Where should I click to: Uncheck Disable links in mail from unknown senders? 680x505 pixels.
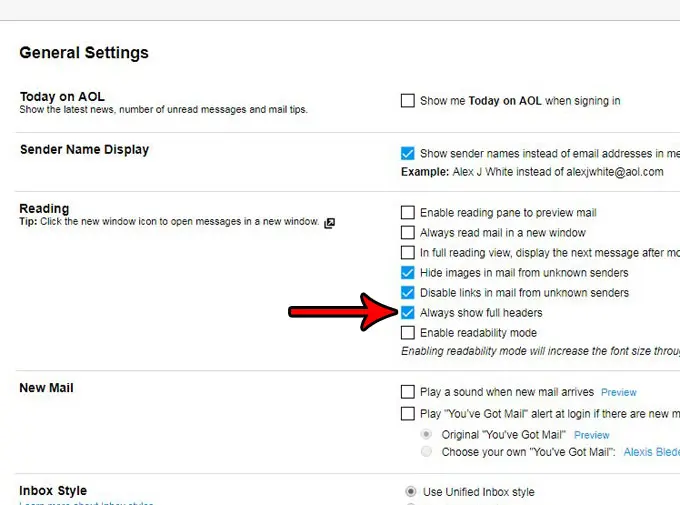407,293
